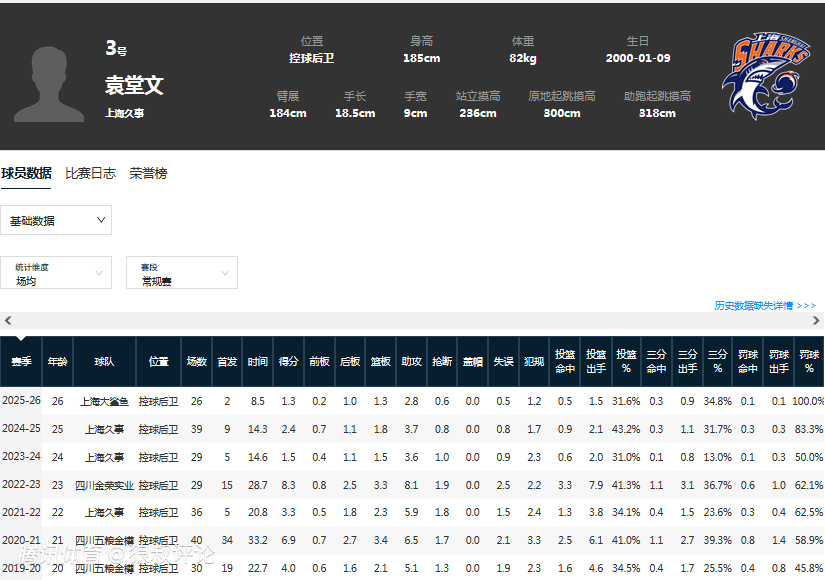Viewport: 825px width, 580px height.
Task: Click the 犯规 column header
Action: pyautogui.click(x=534, y=362)
